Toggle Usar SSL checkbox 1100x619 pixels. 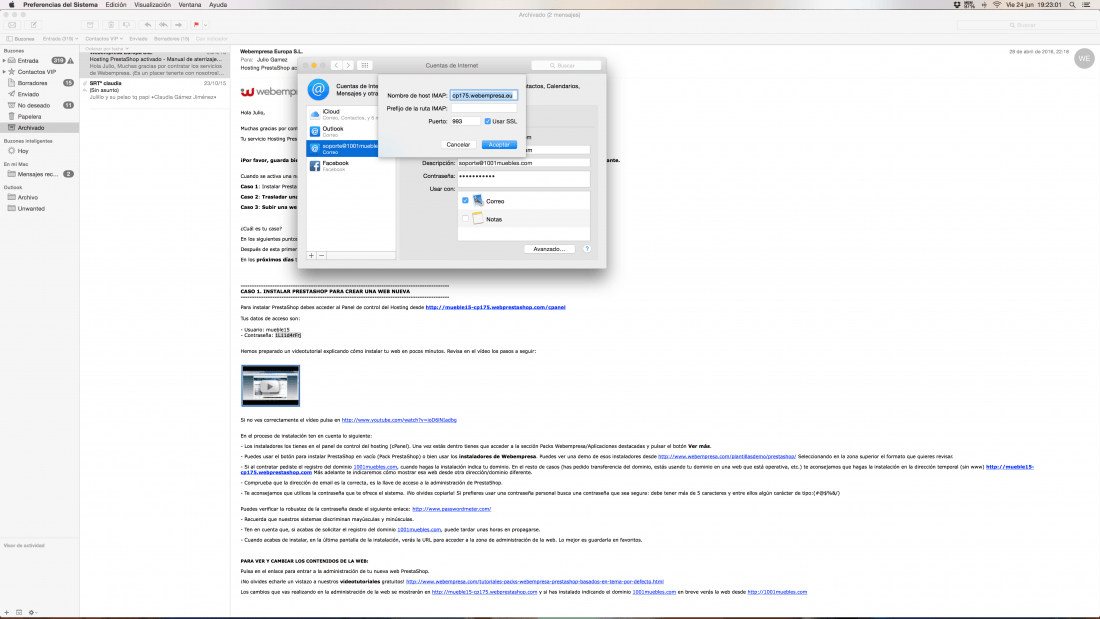[488, 121]
